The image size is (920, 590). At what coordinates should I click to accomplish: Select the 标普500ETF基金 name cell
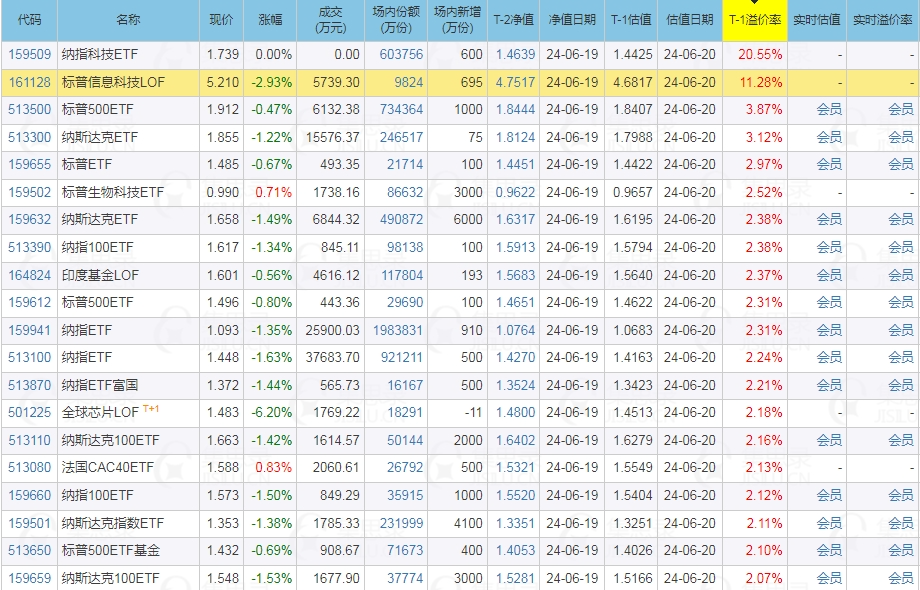pyautogui.click(x=128, y=550)
